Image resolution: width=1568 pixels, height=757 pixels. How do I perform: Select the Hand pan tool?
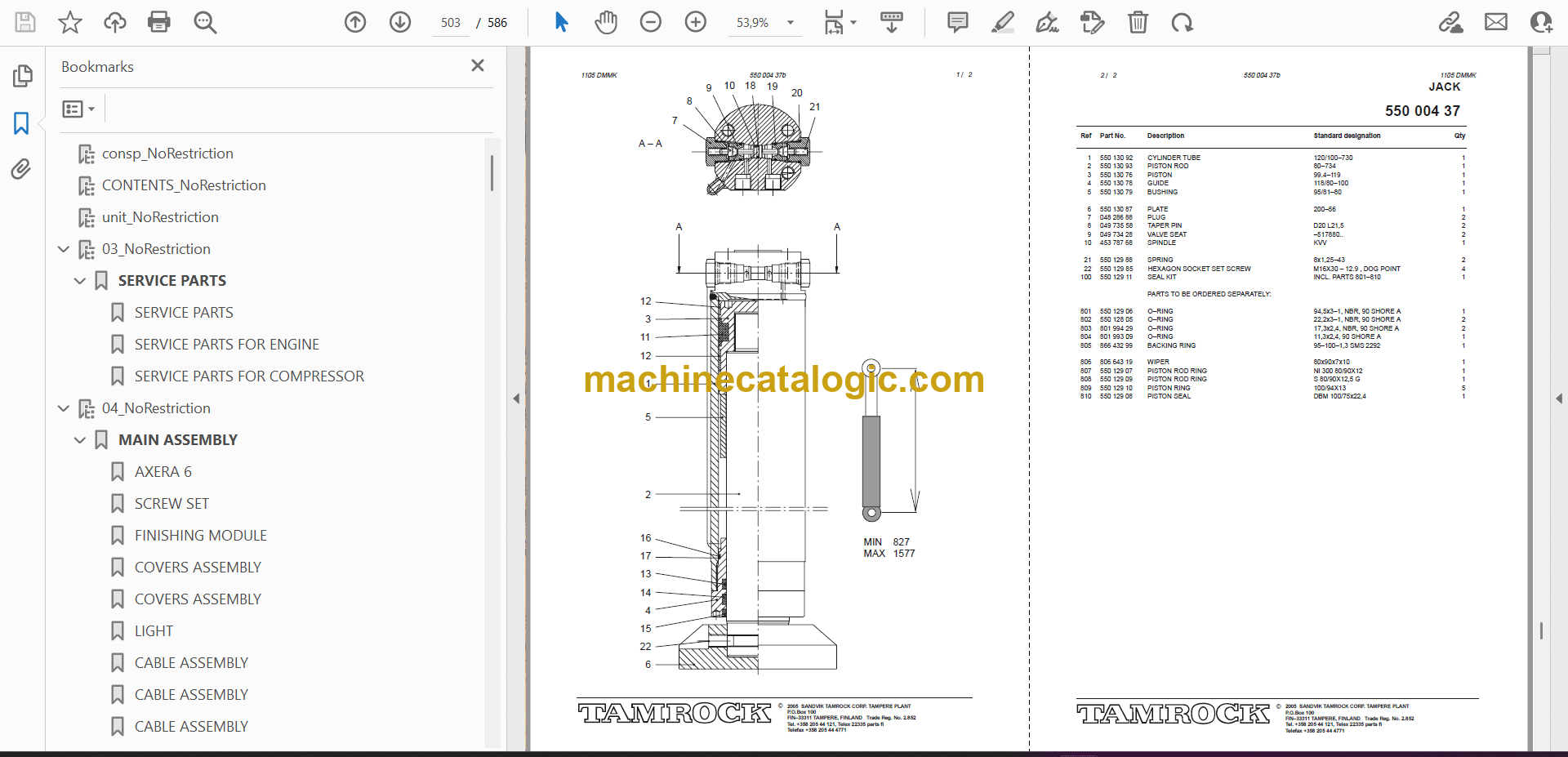point(605,22)
